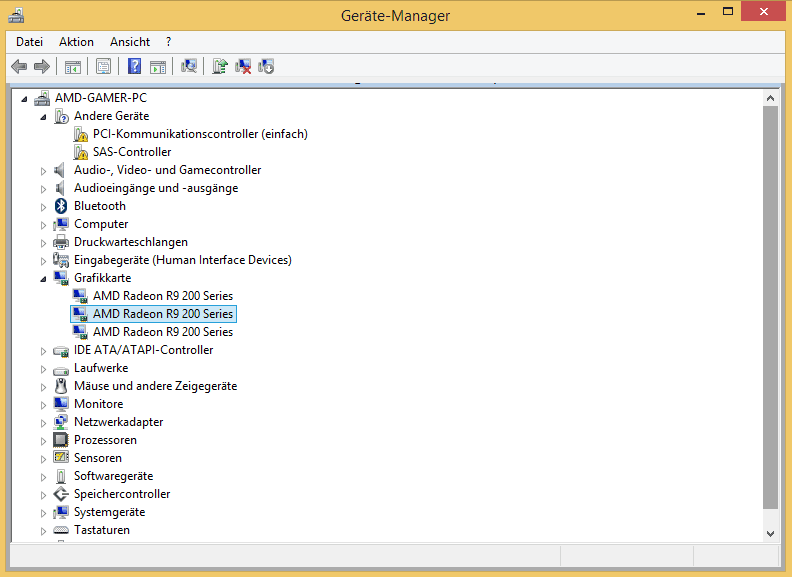Open the Aktion menu

click(76, 42)
